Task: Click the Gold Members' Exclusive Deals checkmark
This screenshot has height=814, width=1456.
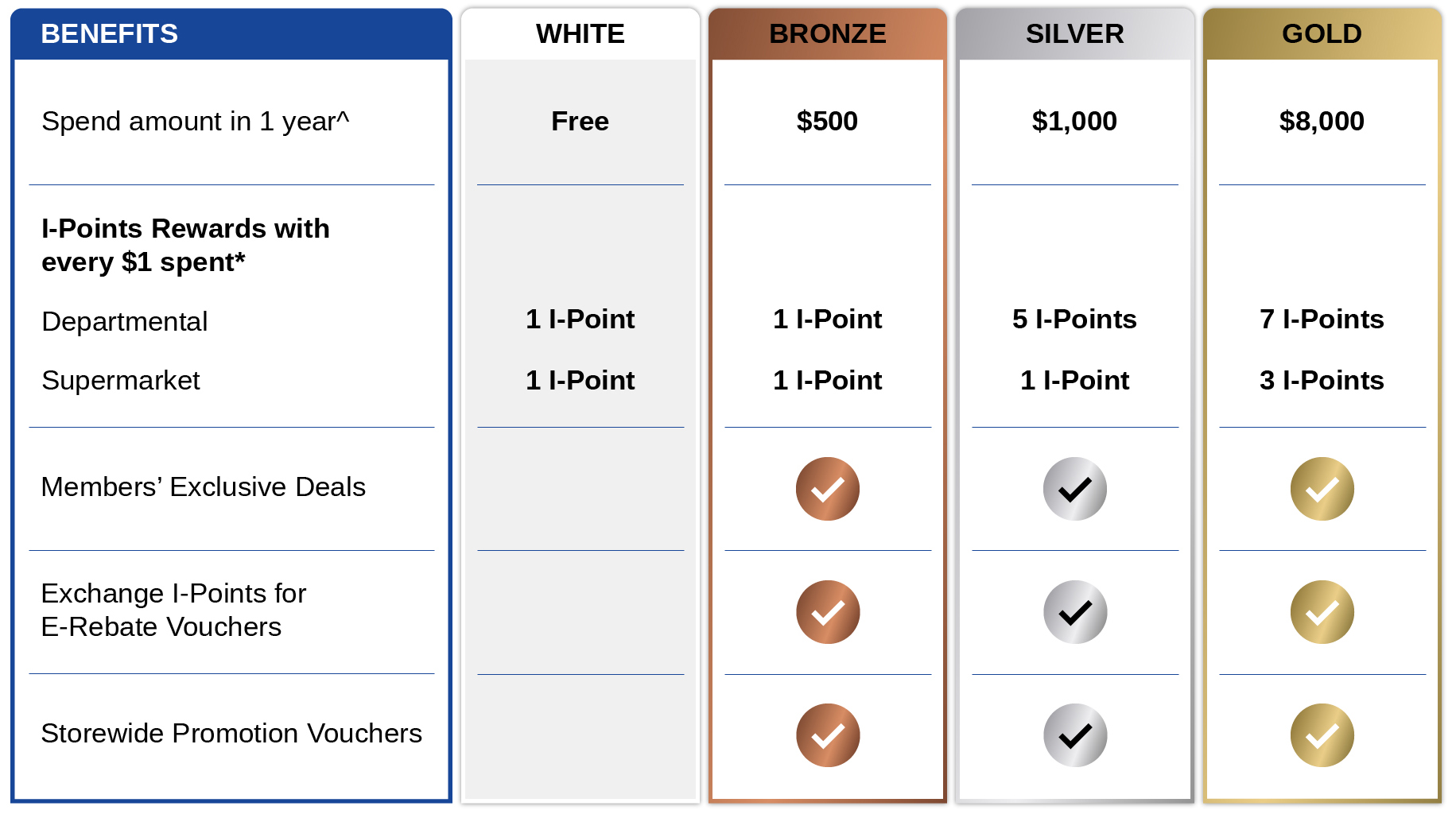Action: pos(1322,489)
